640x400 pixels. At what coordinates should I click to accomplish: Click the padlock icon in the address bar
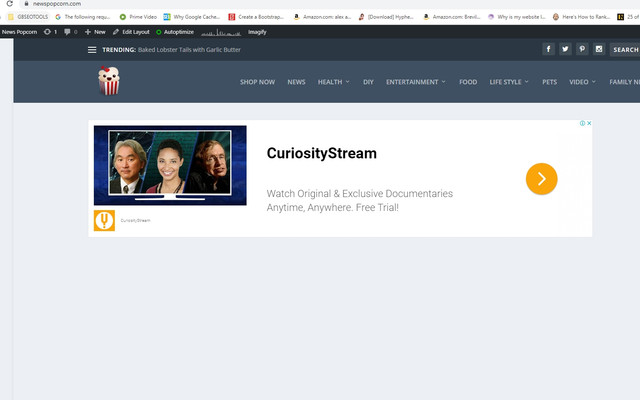pos(26,4)
